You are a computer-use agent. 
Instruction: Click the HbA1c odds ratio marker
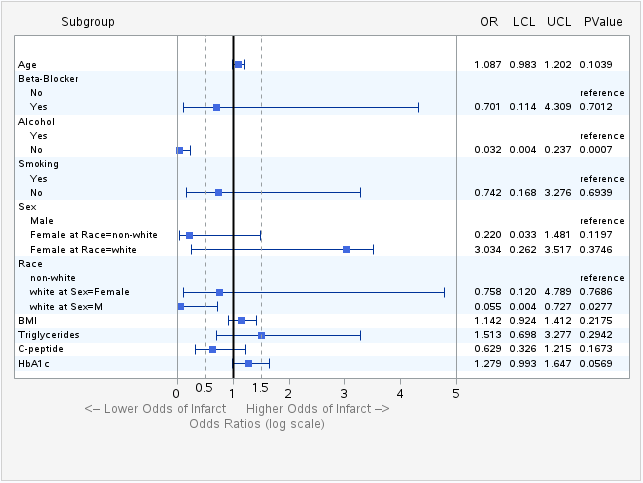(248, 363)
